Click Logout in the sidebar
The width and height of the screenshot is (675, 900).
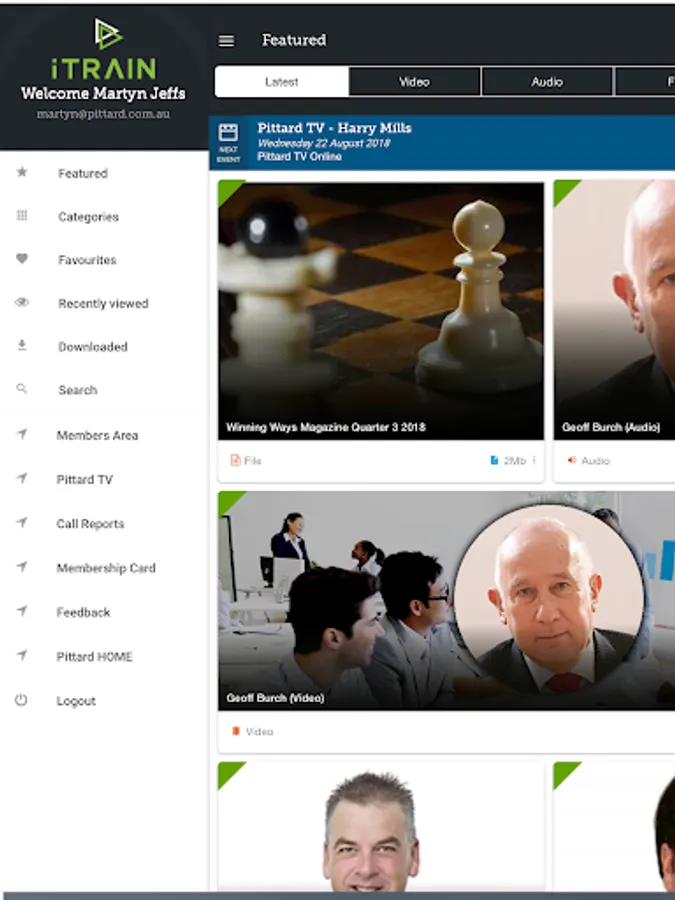click(x=76, y=701)
